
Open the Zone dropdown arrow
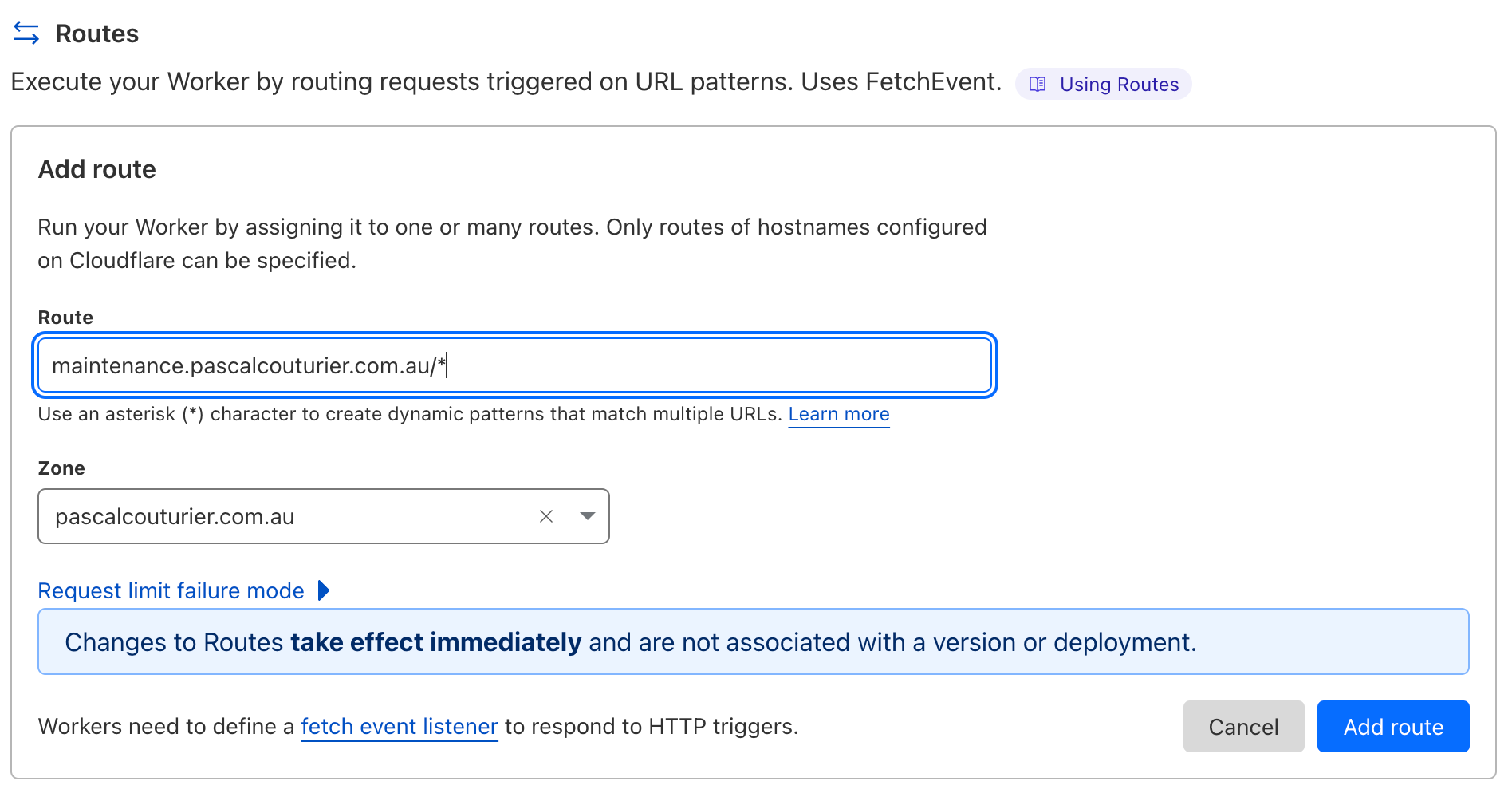588,516
